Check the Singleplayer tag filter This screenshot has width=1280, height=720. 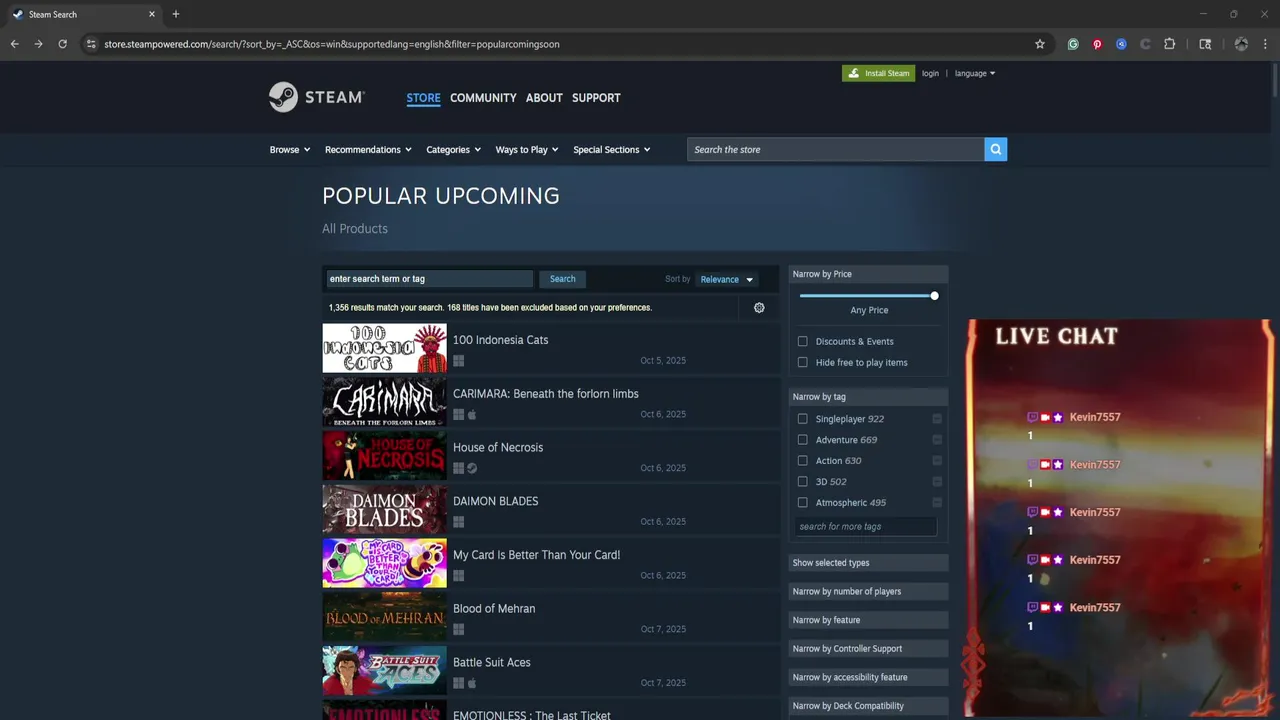(x=802, y=419)
